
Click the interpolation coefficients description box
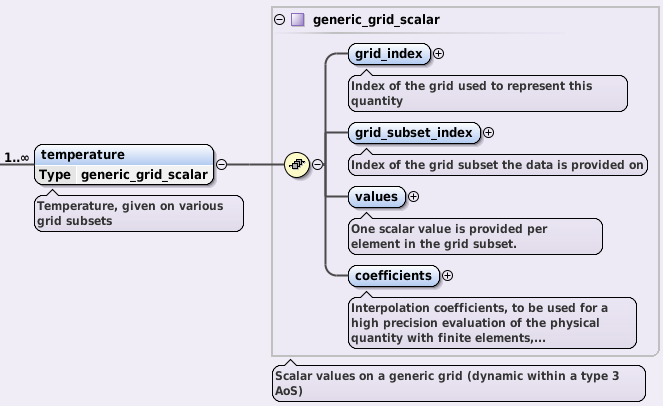[491, 322]
